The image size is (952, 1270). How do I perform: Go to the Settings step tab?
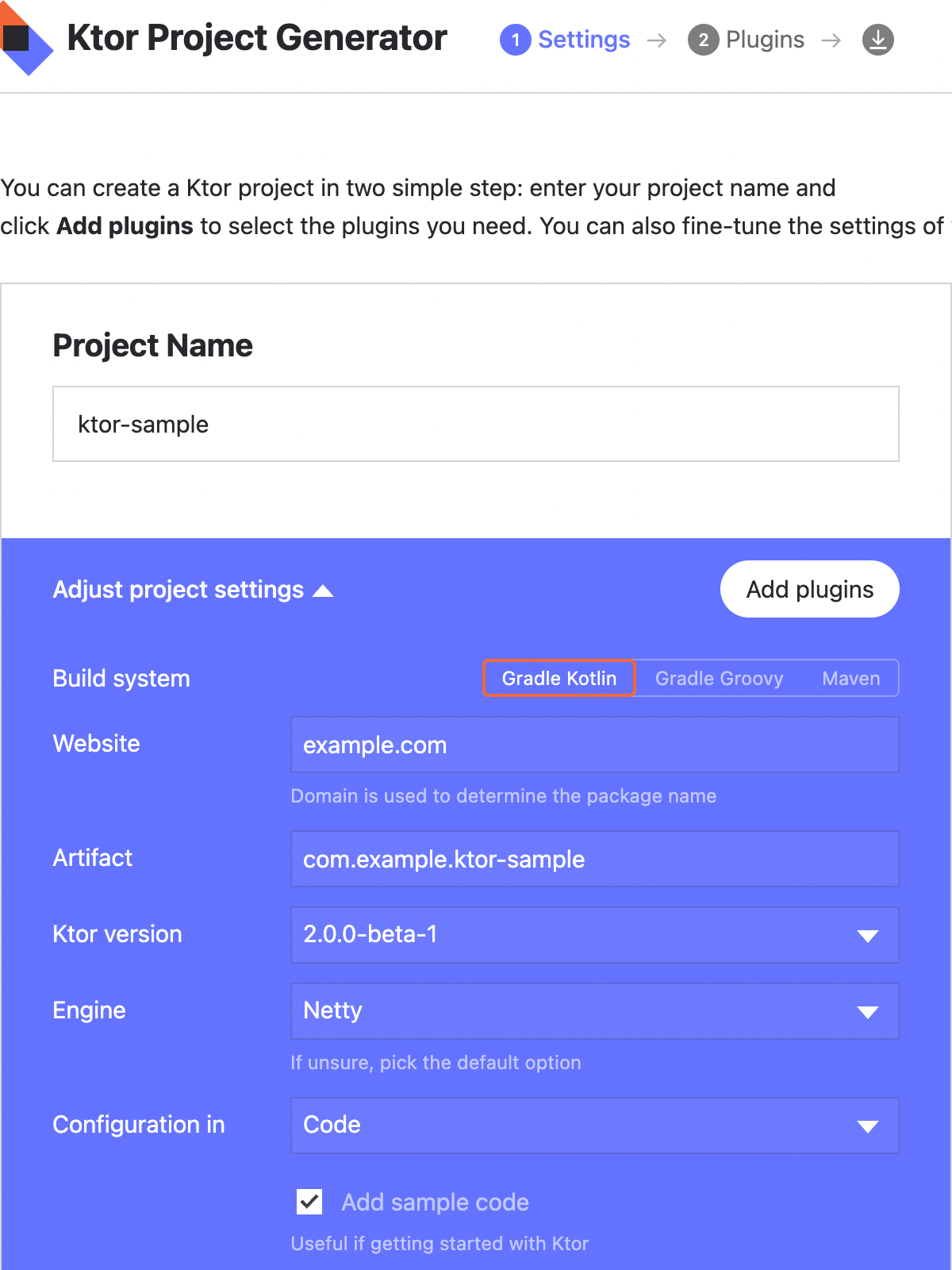coord(584,40)
